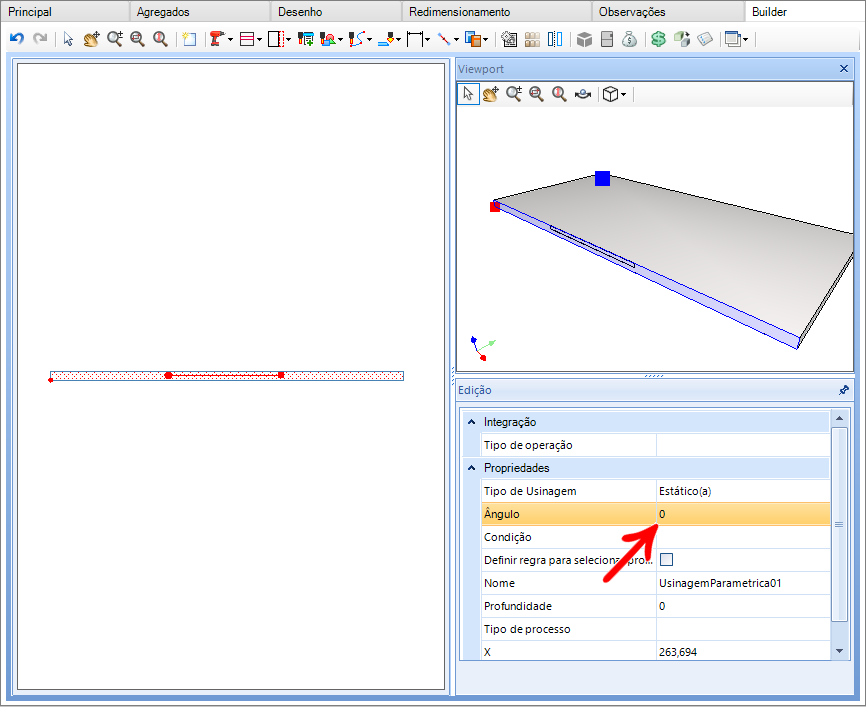Click the drill tool icon

216,39
